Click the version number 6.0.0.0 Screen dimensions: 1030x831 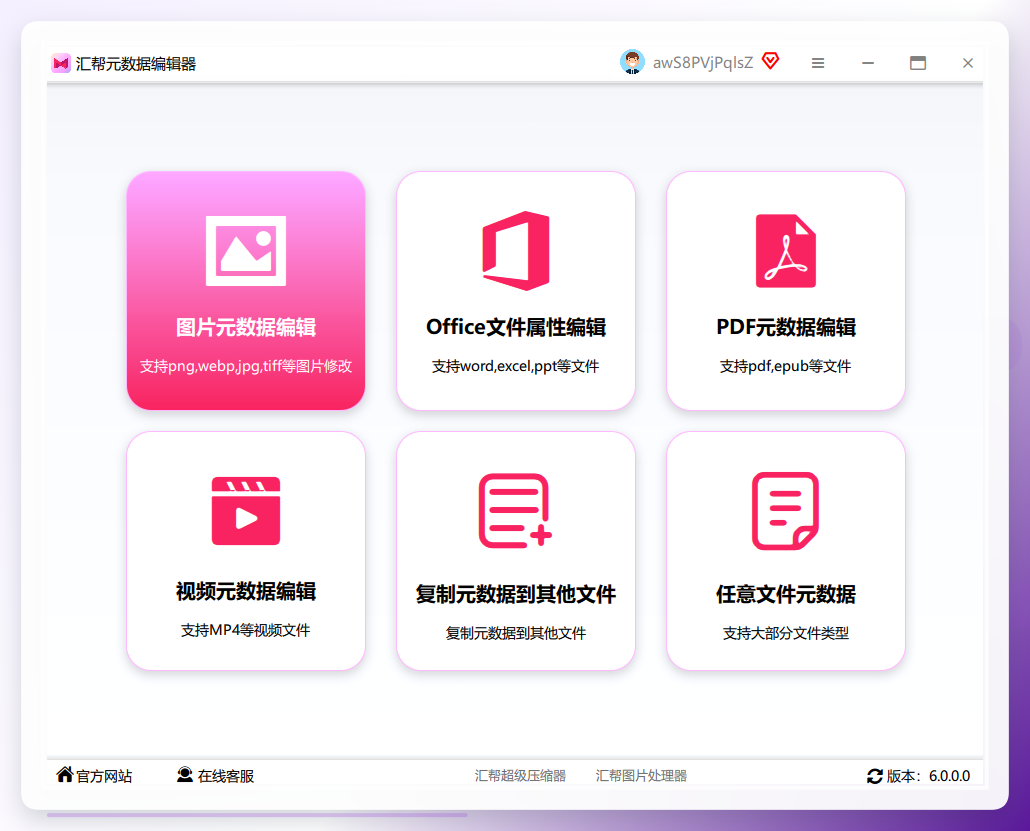coord(949,776)
